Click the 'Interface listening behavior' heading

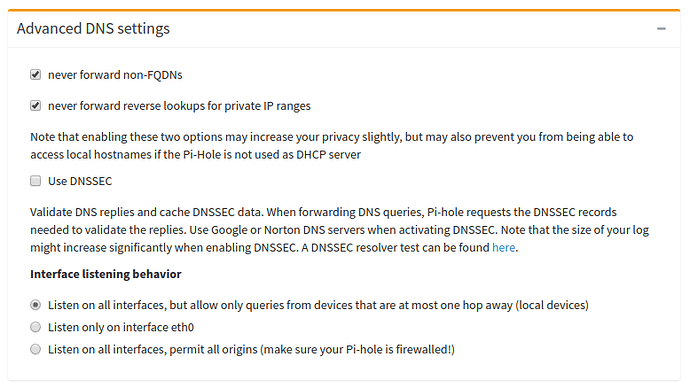point(106,274)
